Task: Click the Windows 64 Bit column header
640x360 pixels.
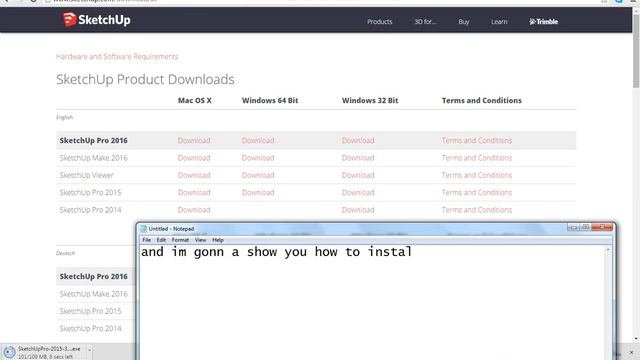Action: [x=270, y=100]
